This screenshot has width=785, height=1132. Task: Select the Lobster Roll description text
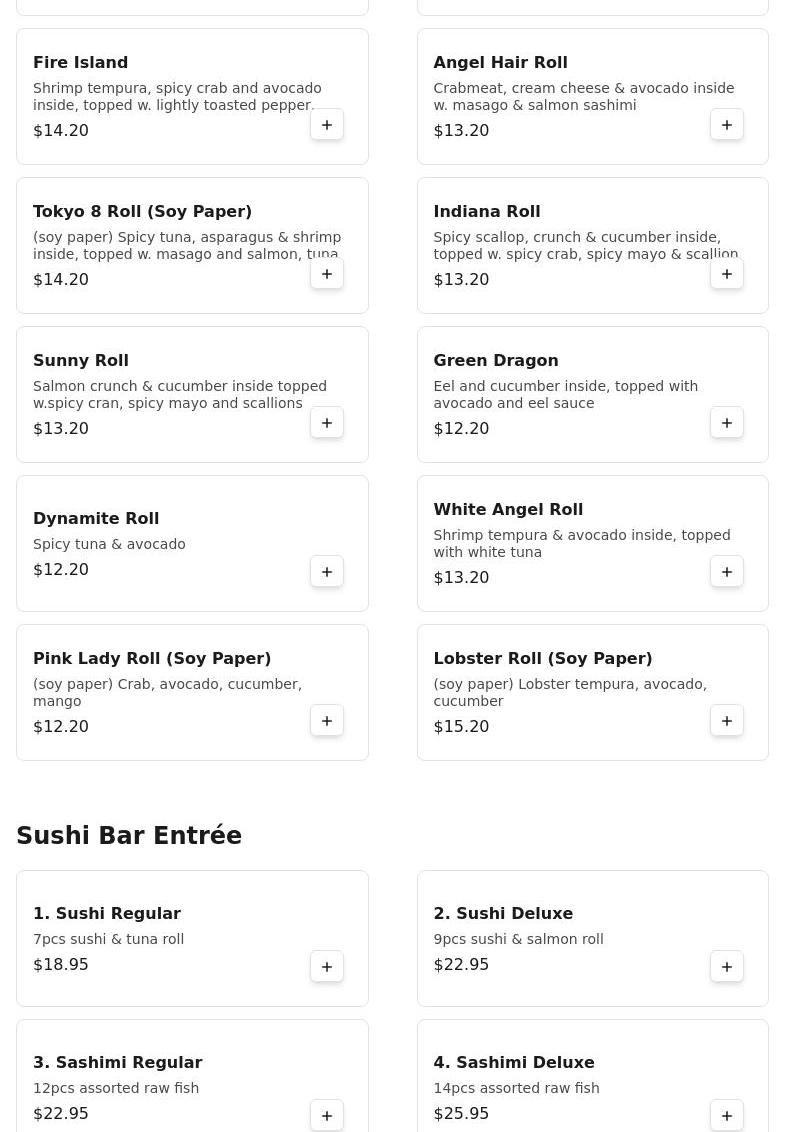(x=569, y=692)
